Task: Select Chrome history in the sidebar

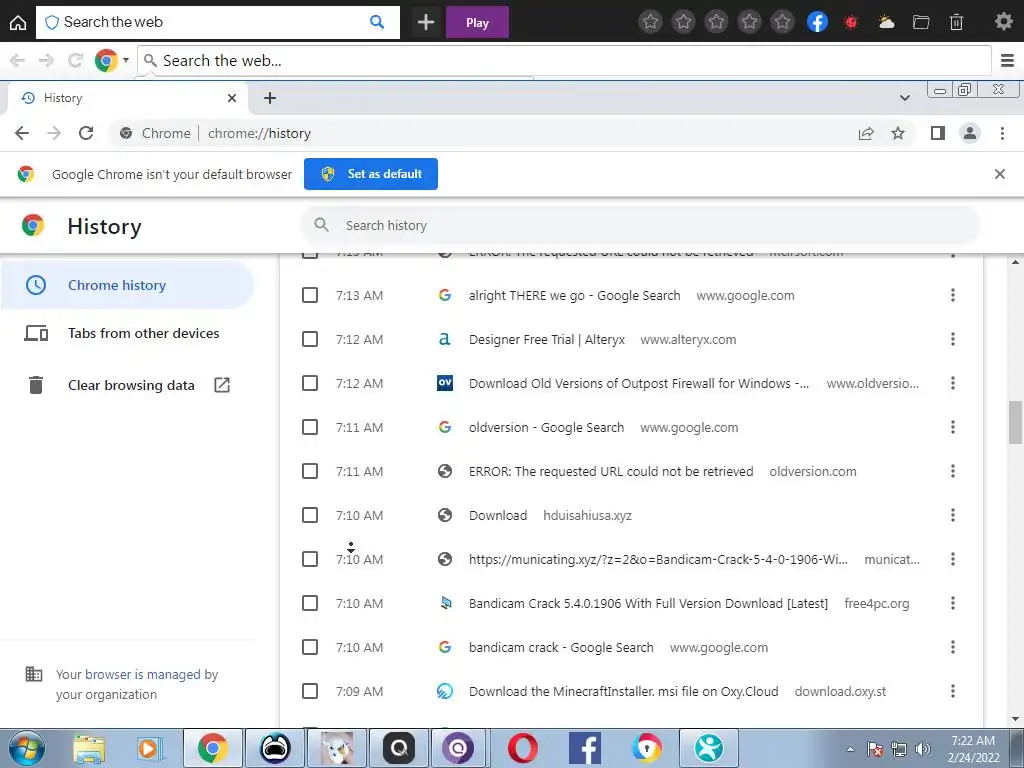Action: [x=127, y=285]
